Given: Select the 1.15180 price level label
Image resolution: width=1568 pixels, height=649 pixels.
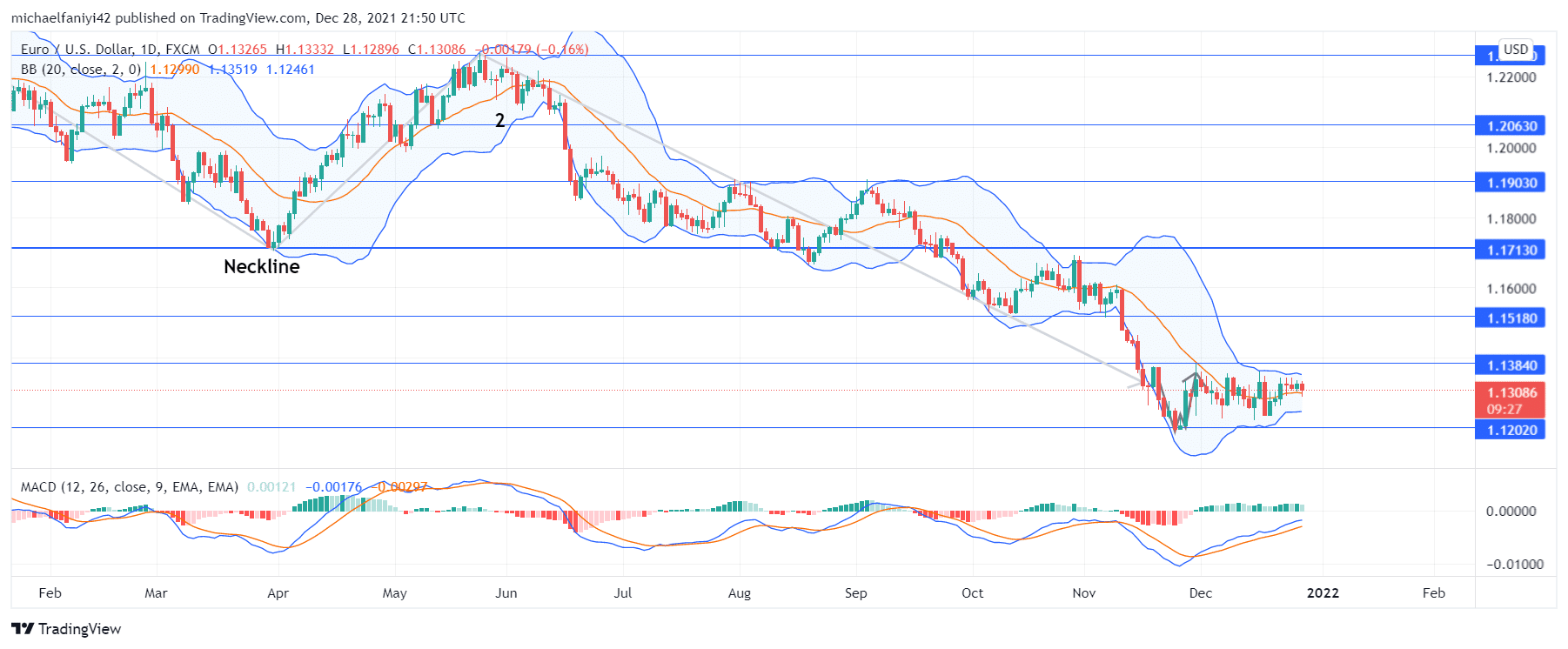Looking at the screenshot, I should 1511,318.
